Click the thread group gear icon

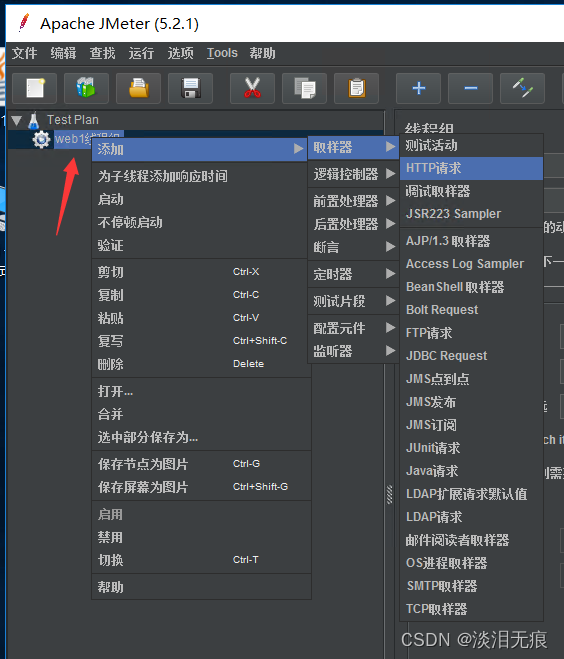41,139
